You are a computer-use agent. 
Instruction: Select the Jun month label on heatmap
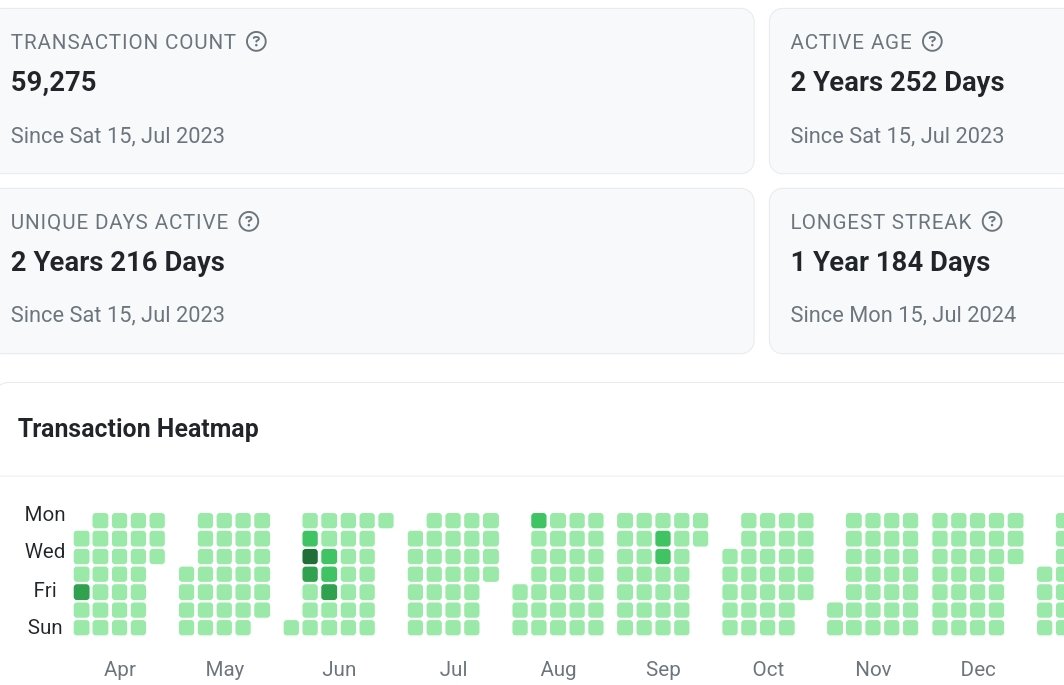(x=339, y=669)
